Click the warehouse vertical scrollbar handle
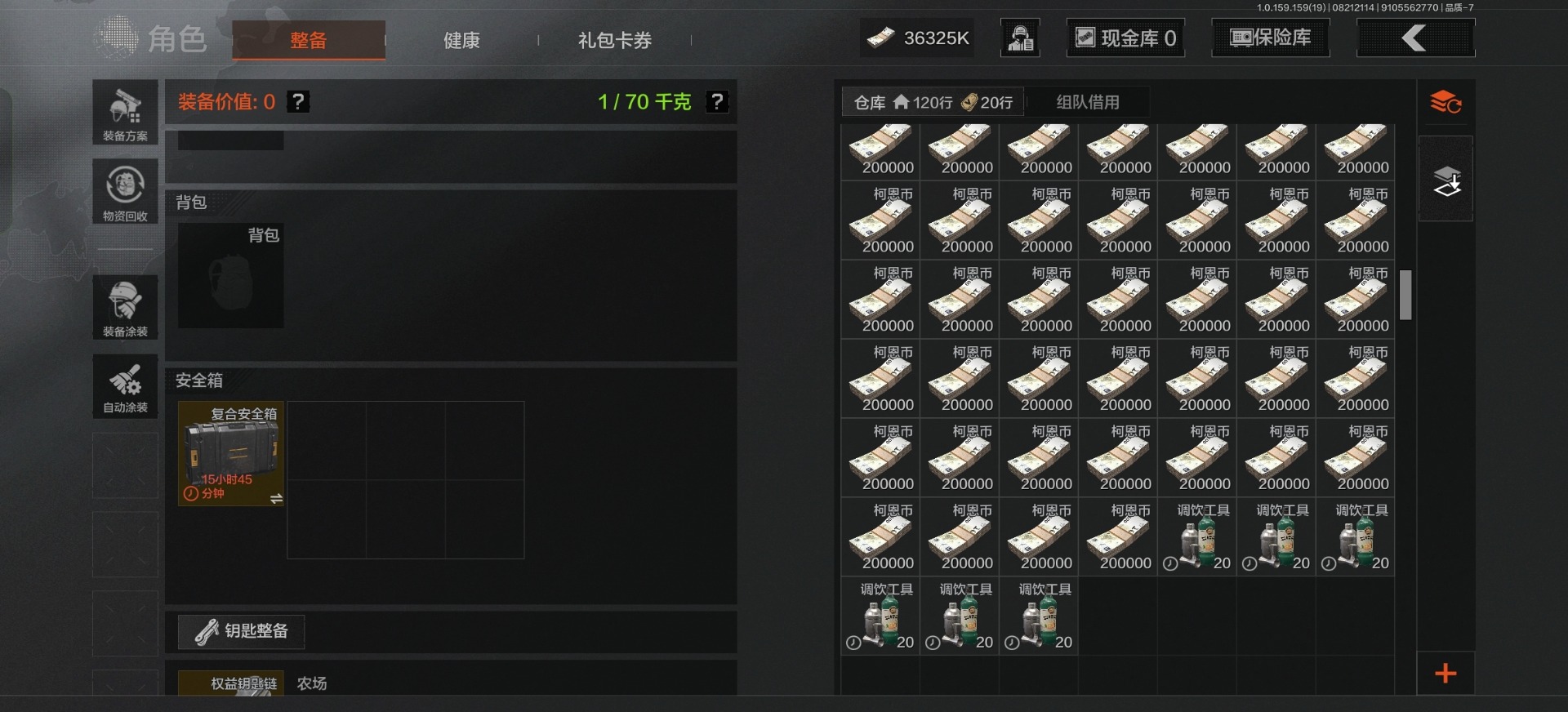Image resolution: width=1568 pixels, height=712 pixels. pos(1405,295)
